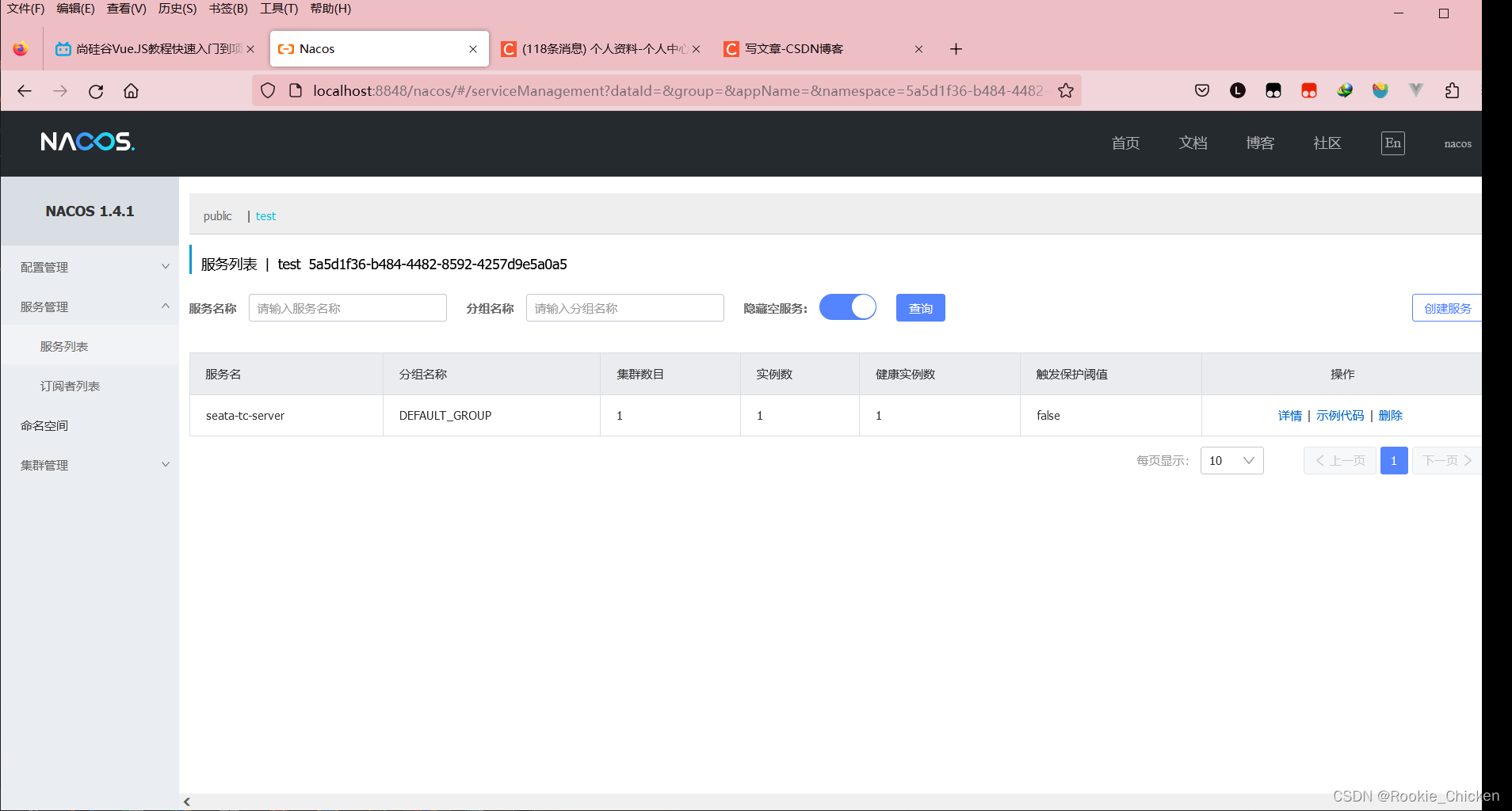Viewport: 1512px width, 811px height.
Task: Open the 社区 header link
Action: [1327, 143]
